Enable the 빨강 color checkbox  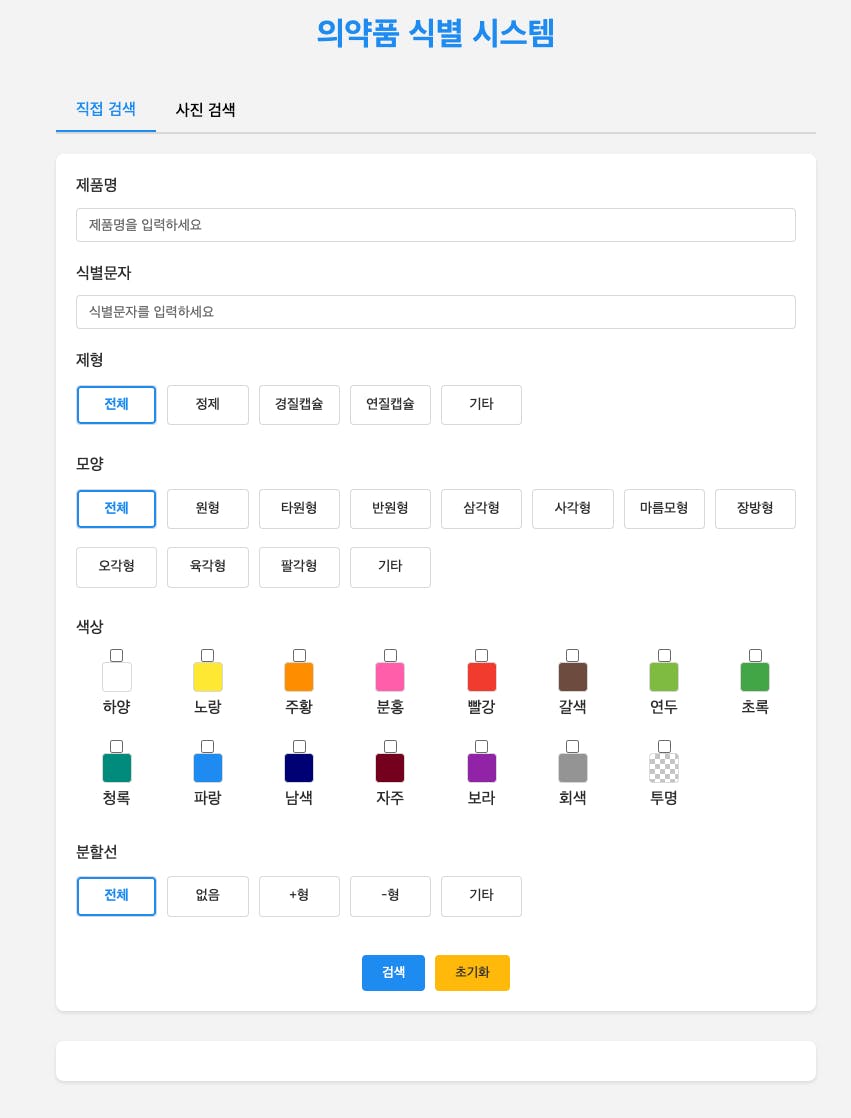click(x=482, y=656)
